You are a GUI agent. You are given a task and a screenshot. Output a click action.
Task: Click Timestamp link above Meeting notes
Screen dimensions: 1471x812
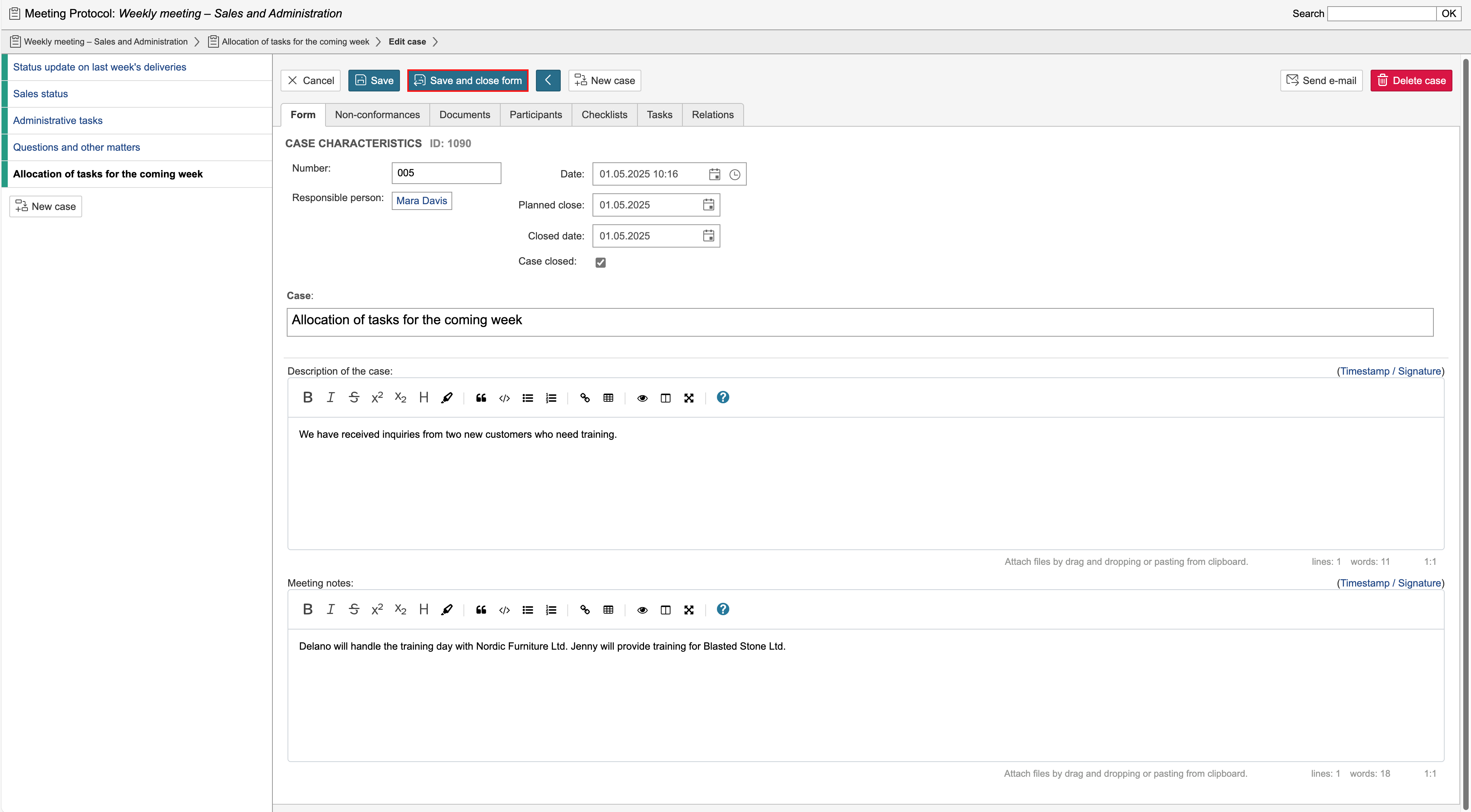(x=1364, y=583)
